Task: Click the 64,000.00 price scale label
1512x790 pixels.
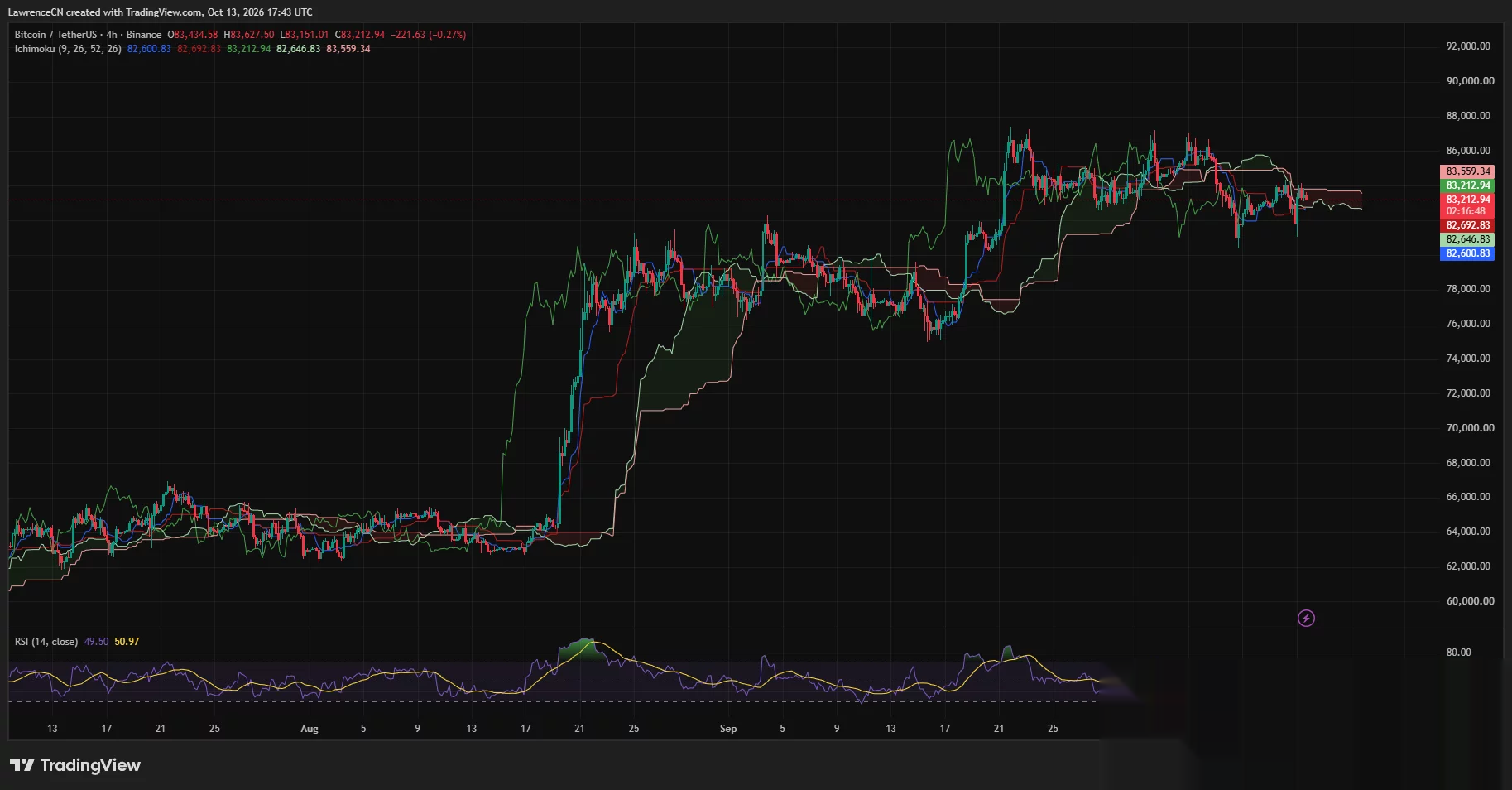Action: click(x=1468, y=532)
